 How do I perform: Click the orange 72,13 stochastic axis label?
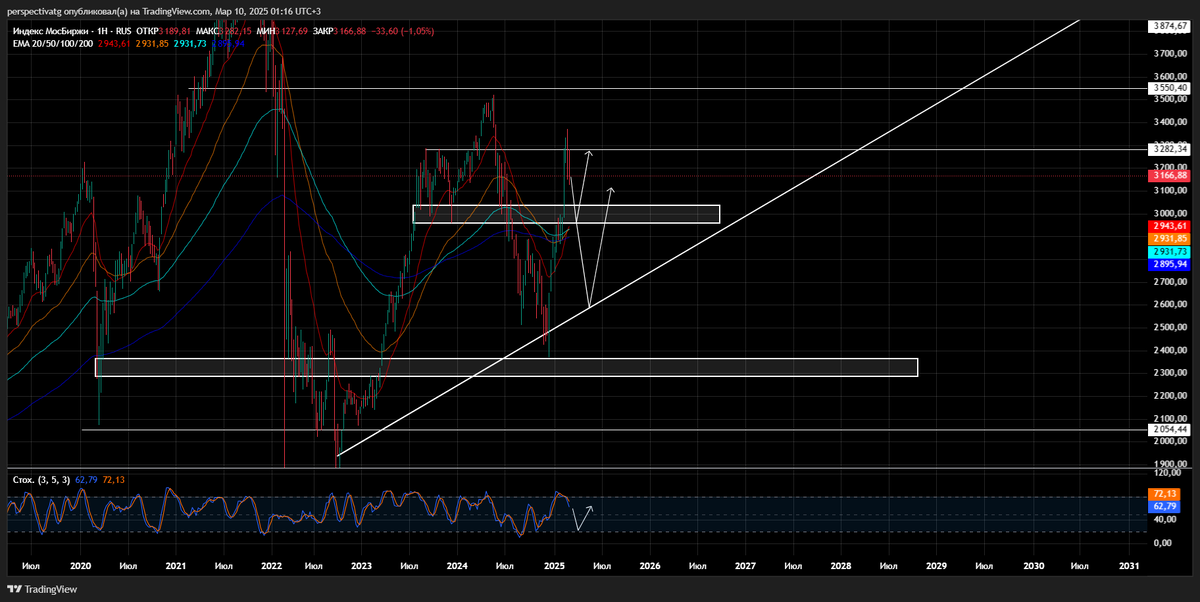coord(1164,494)
